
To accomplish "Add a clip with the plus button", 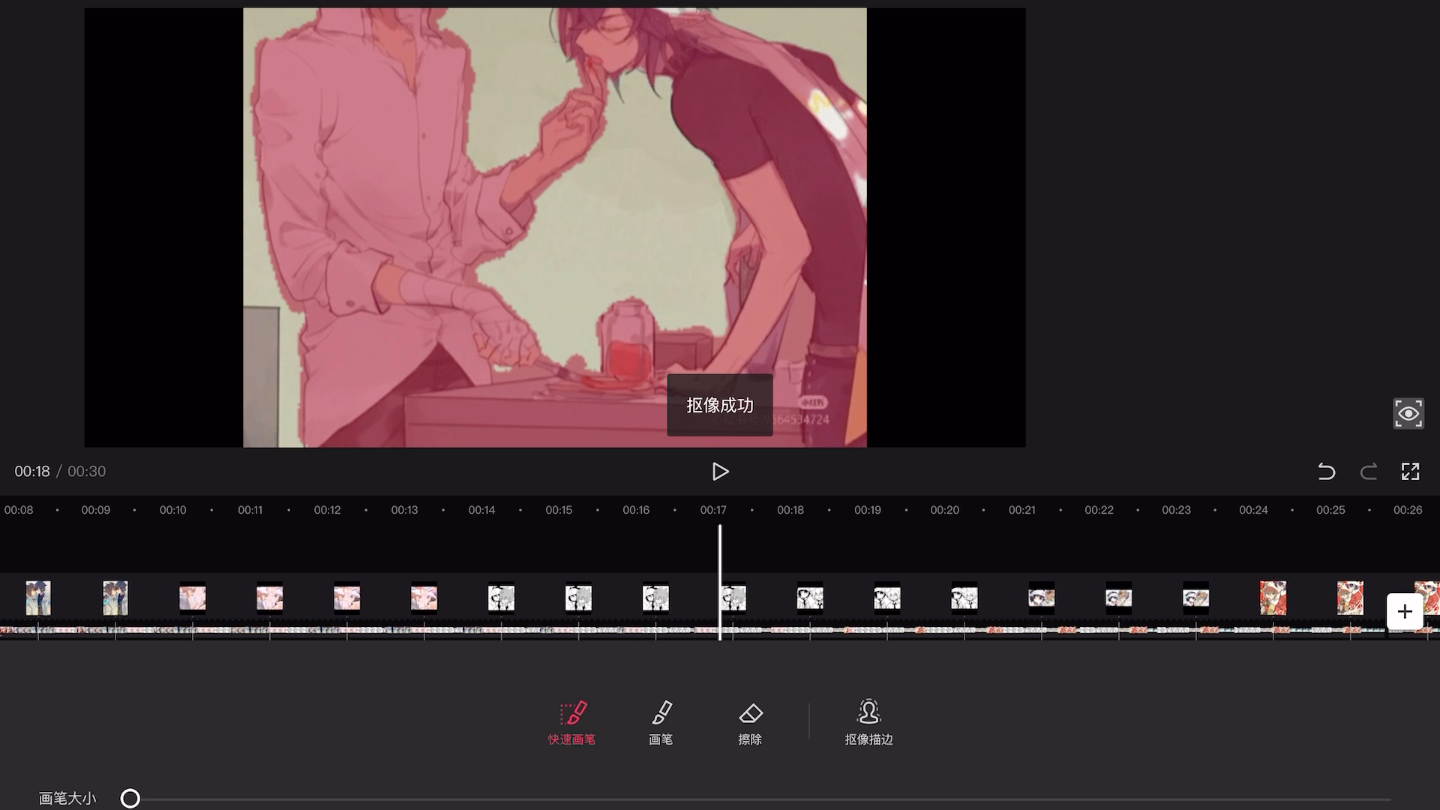I will click(1405, 611).
